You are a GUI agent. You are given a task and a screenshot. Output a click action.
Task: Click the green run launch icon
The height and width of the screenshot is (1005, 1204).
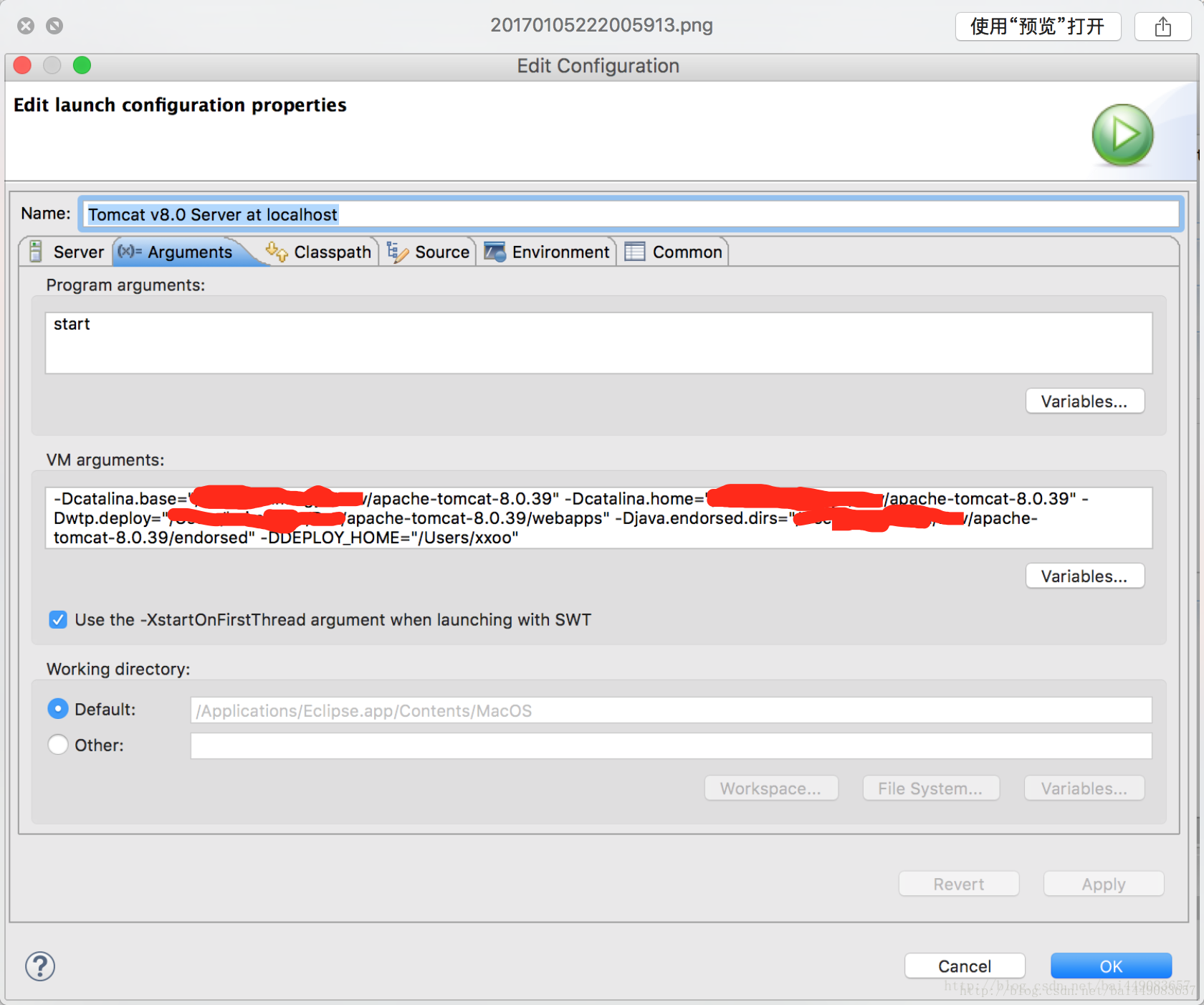click(1122, 135)
